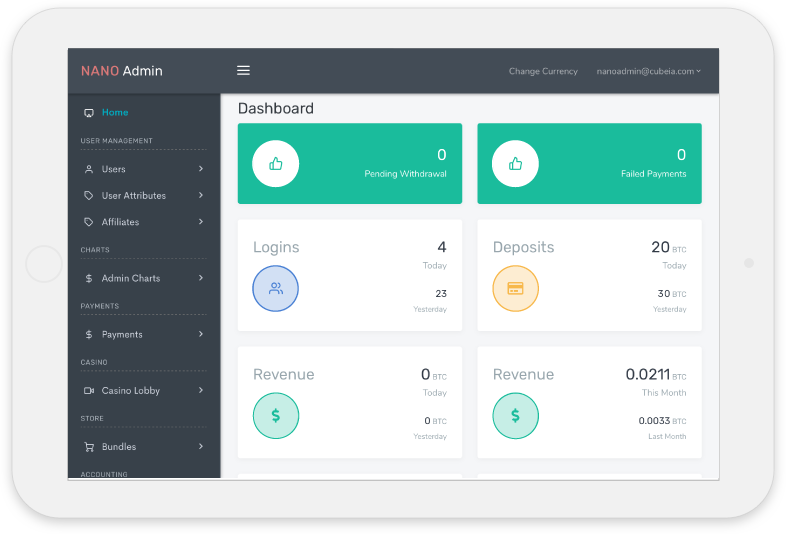
Task: Click the Revenue This Month dollar icon
Action: coord(515,416)
